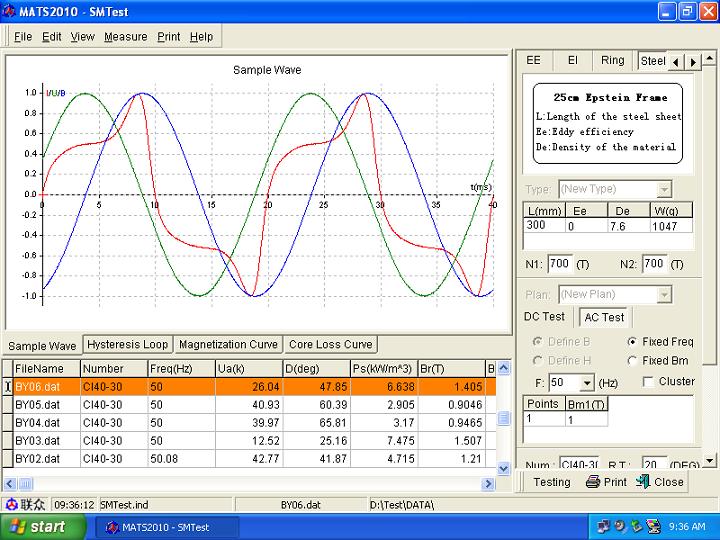Select the Fixed Bm radio option

tap(632, 361)
